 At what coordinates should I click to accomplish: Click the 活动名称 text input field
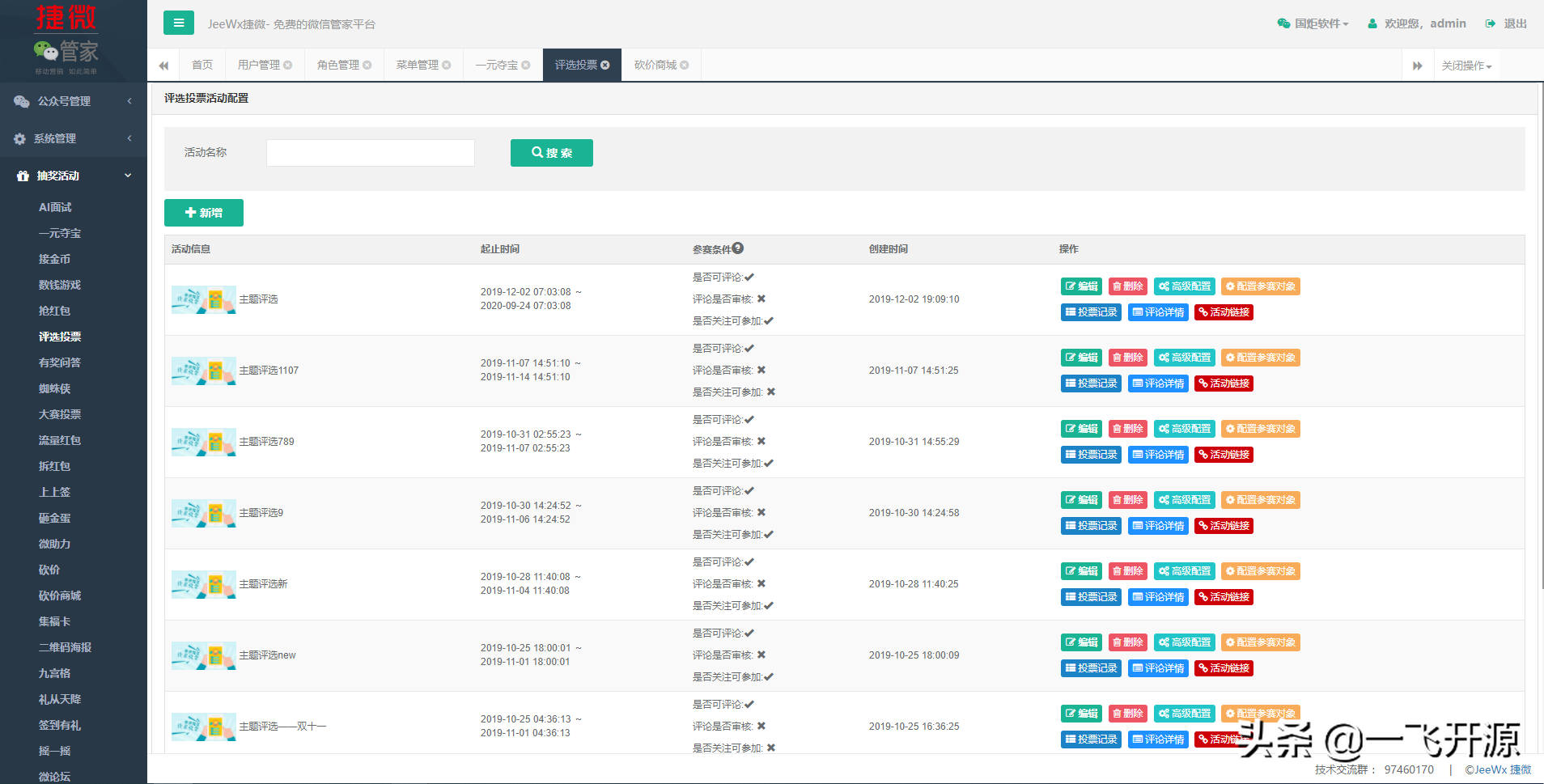coord(370,153)
